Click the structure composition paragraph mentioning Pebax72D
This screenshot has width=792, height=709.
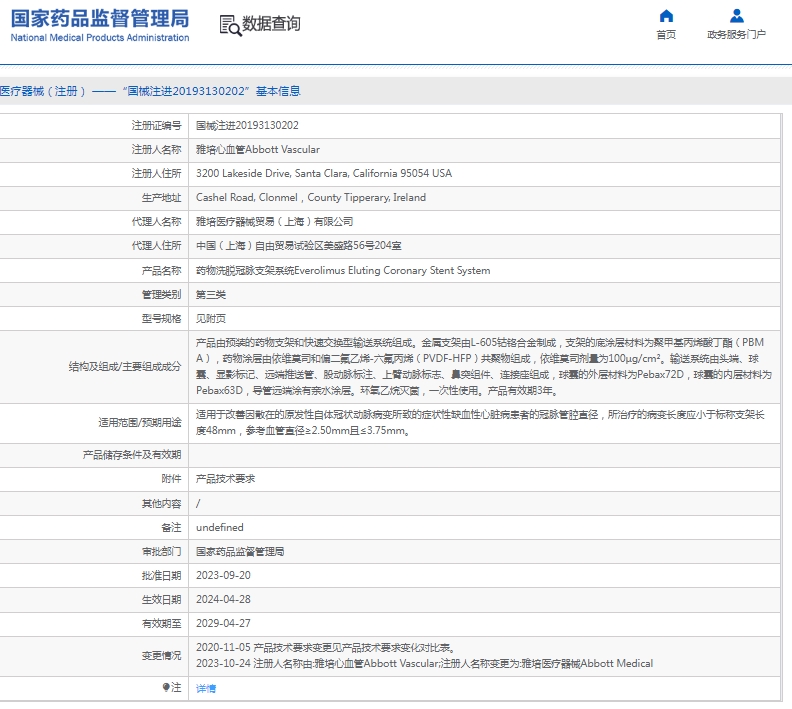coord(484,367)
